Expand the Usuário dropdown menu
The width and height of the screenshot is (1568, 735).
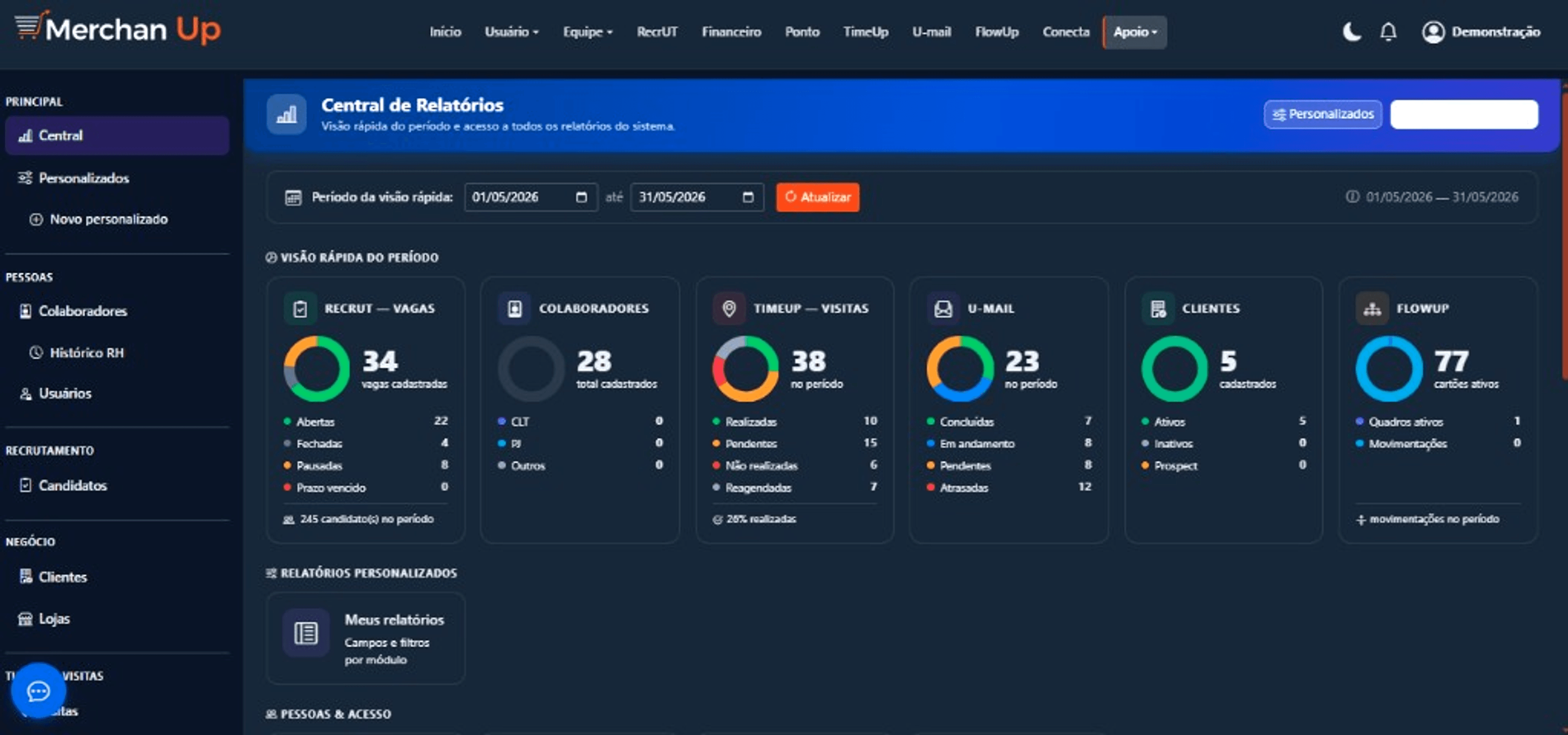[x=511, y=31]
